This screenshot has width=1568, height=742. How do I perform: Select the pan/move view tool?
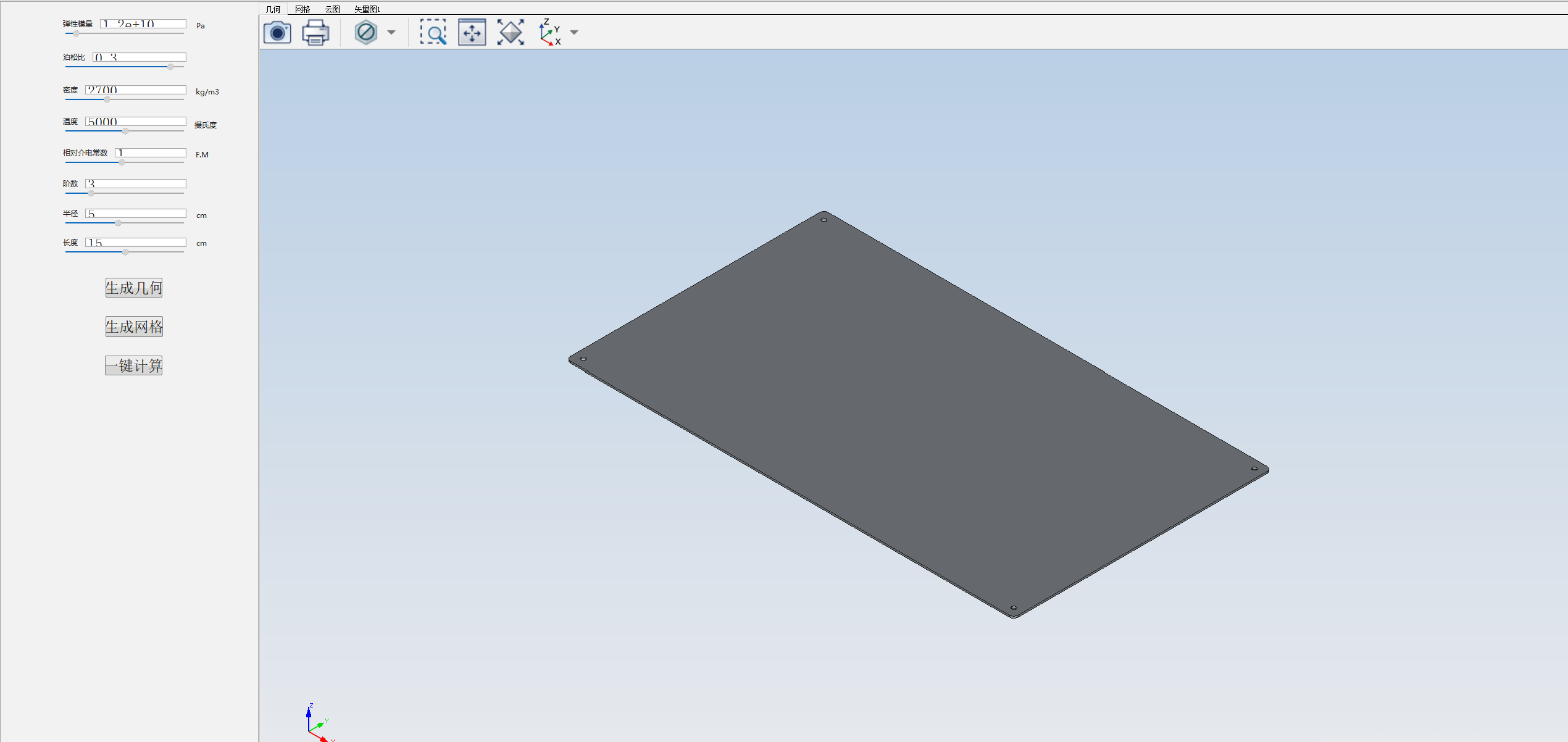(472, 32)
